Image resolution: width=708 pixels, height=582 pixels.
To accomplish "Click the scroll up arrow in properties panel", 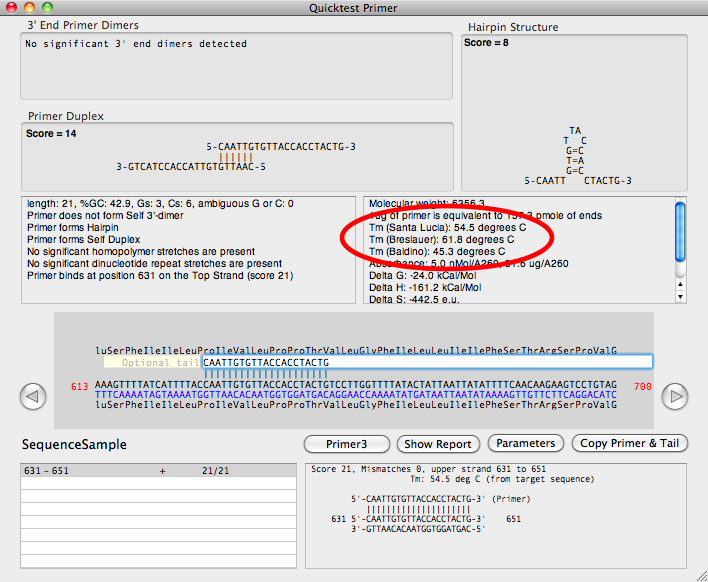I will 681,282.
